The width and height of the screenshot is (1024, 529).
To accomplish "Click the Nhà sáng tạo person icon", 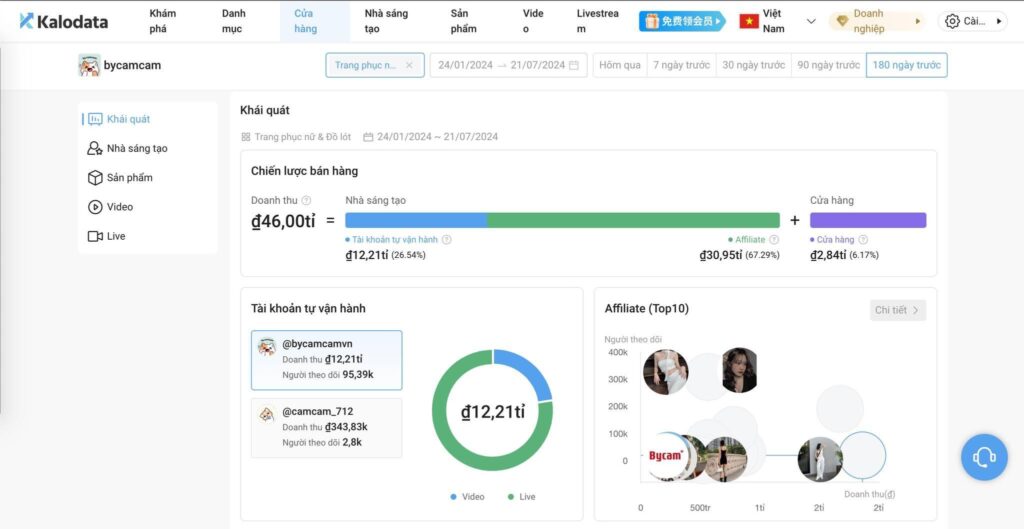I will coord(95,148).
